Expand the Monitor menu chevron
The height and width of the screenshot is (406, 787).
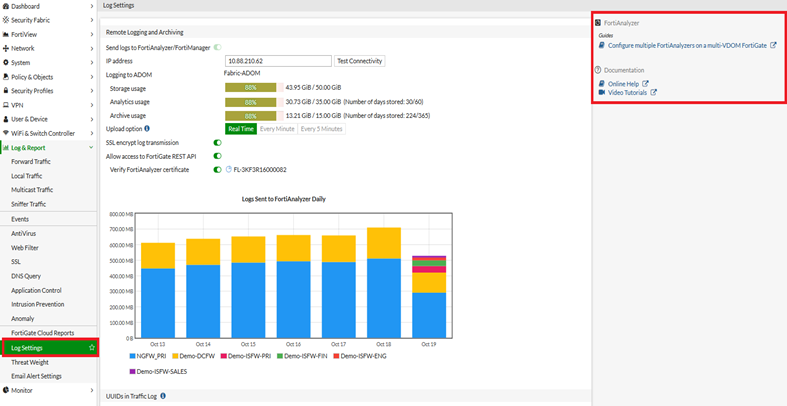[92, 390]
